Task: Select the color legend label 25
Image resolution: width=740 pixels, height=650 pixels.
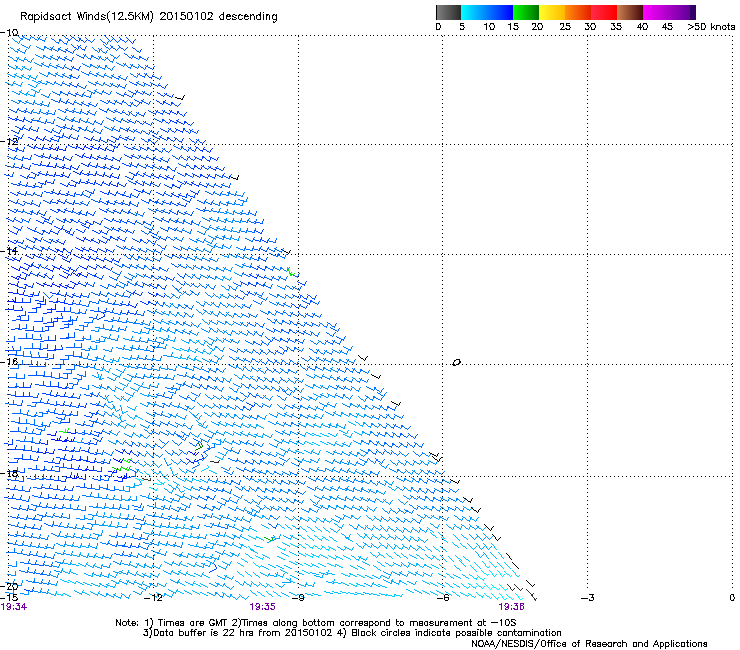Action: 565,27
